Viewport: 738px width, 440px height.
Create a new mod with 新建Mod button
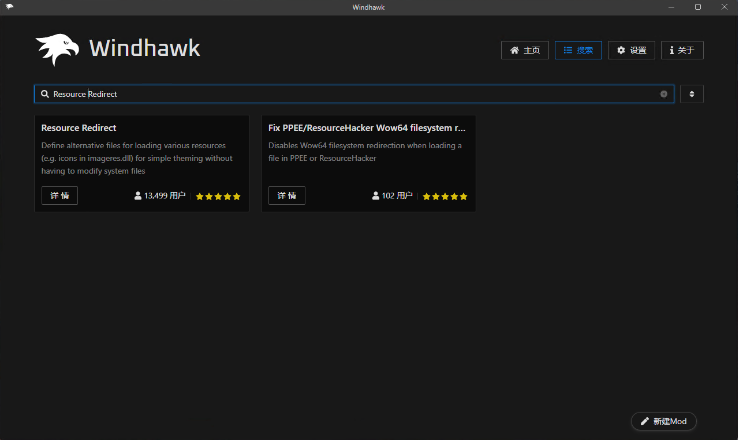point(664,421)
